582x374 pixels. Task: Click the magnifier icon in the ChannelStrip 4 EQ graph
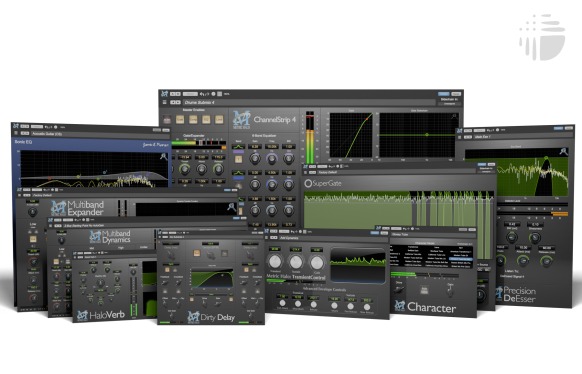(x=454, y=117)
